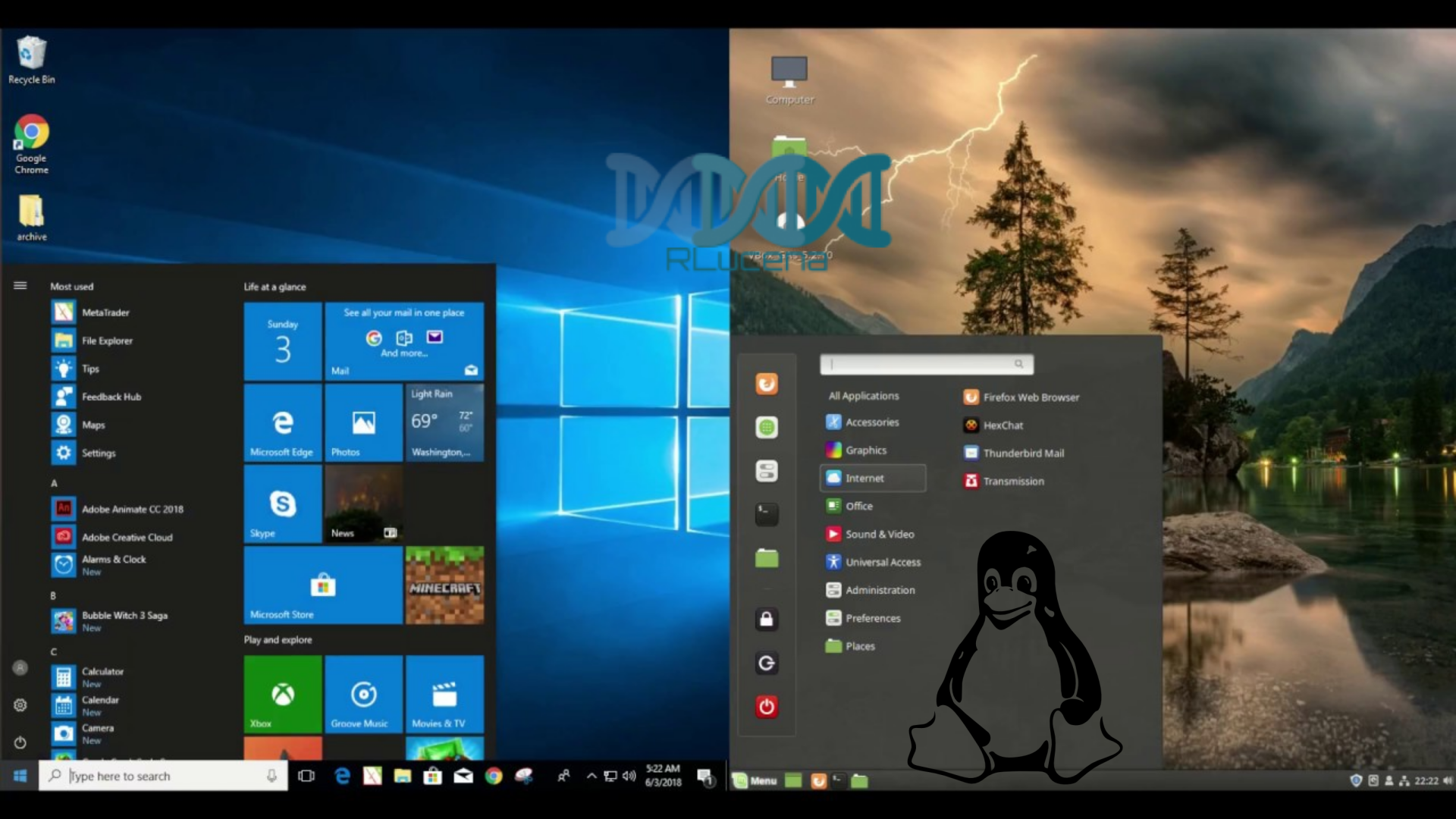Select Universal Access category
Screen dimensions: 1456x819
click(x=873, y=562)
